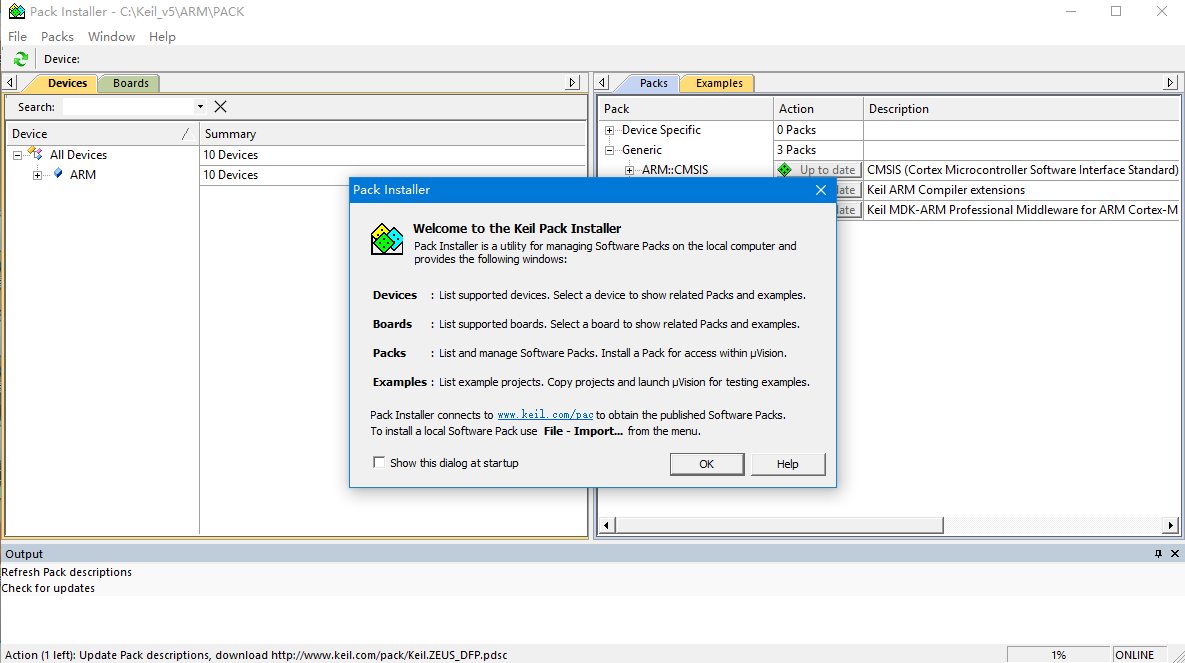Clear search with the X icon

(x=221, y=107)
